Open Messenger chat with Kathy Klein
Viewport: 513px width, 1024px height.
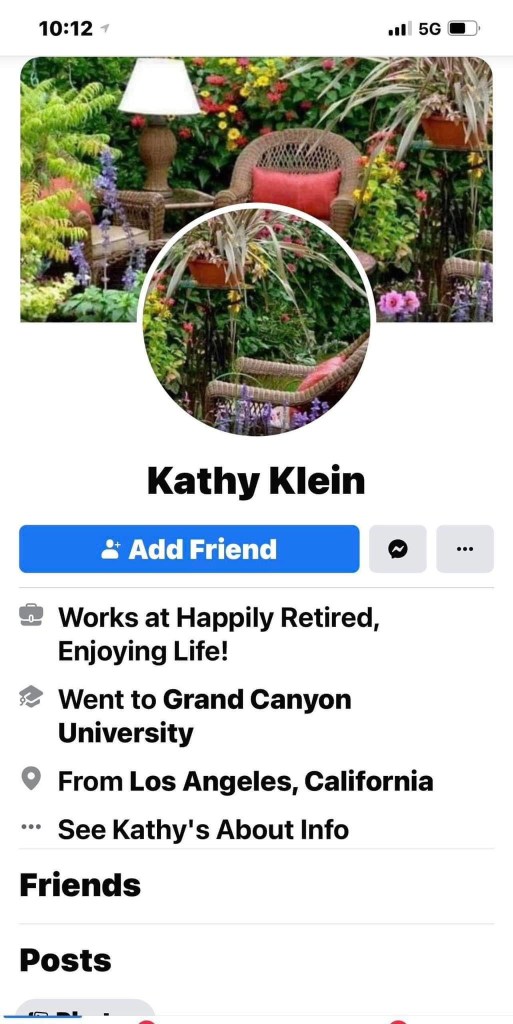397,549
